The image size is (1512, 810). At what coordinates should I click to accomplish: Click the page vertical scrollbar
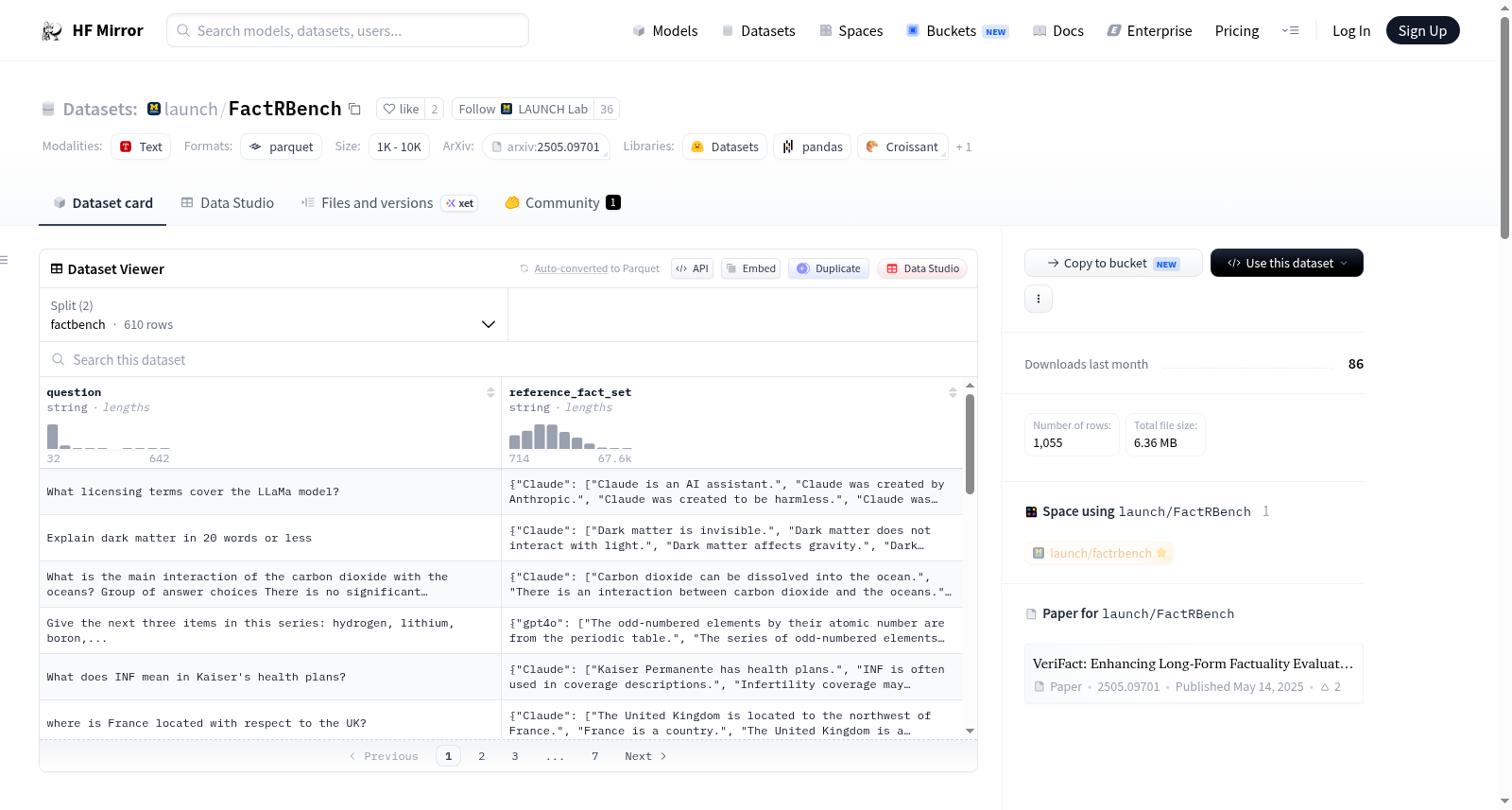1505,128
